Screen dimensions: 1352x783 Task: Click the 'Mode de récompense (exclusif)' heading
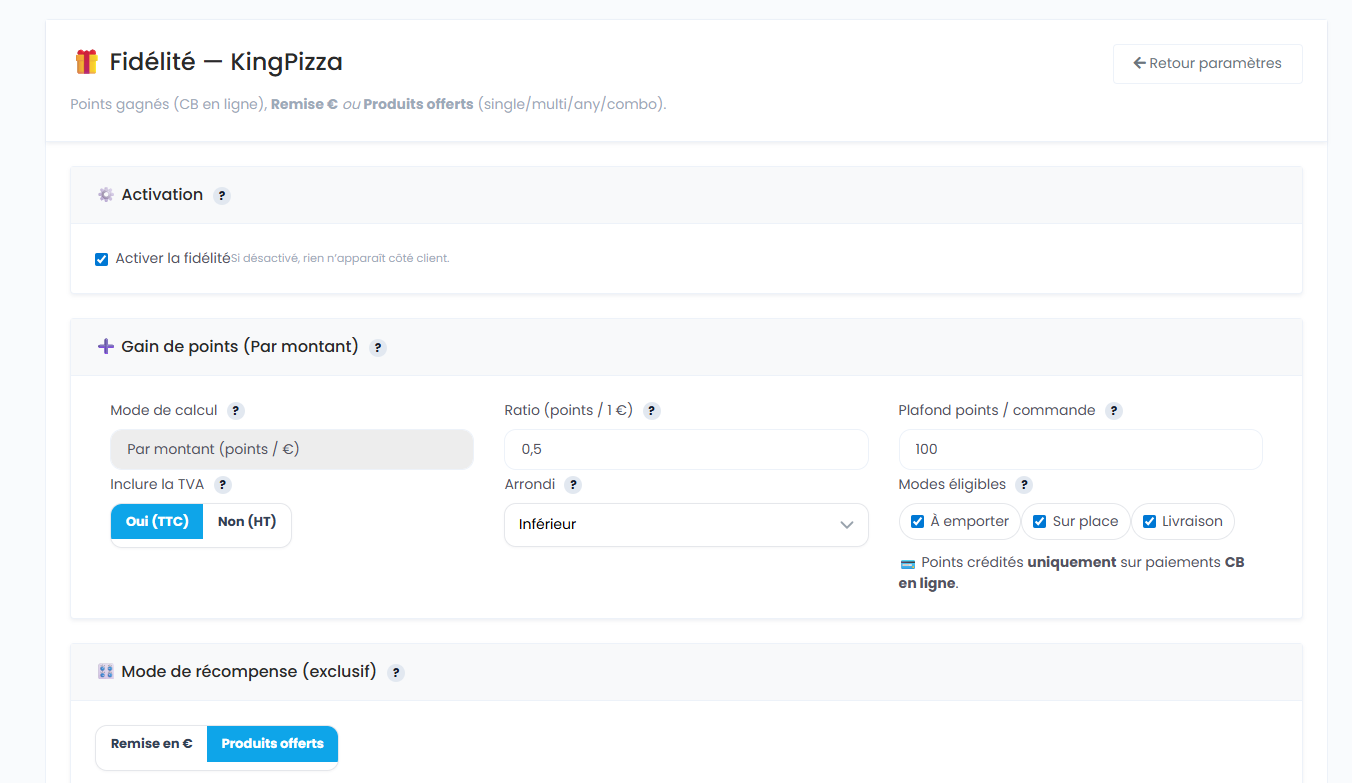coord(249,672)
